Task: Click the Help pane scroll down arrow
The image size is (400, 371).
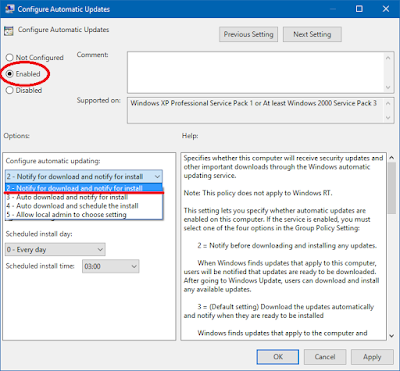Action: [x=392, y=336]
